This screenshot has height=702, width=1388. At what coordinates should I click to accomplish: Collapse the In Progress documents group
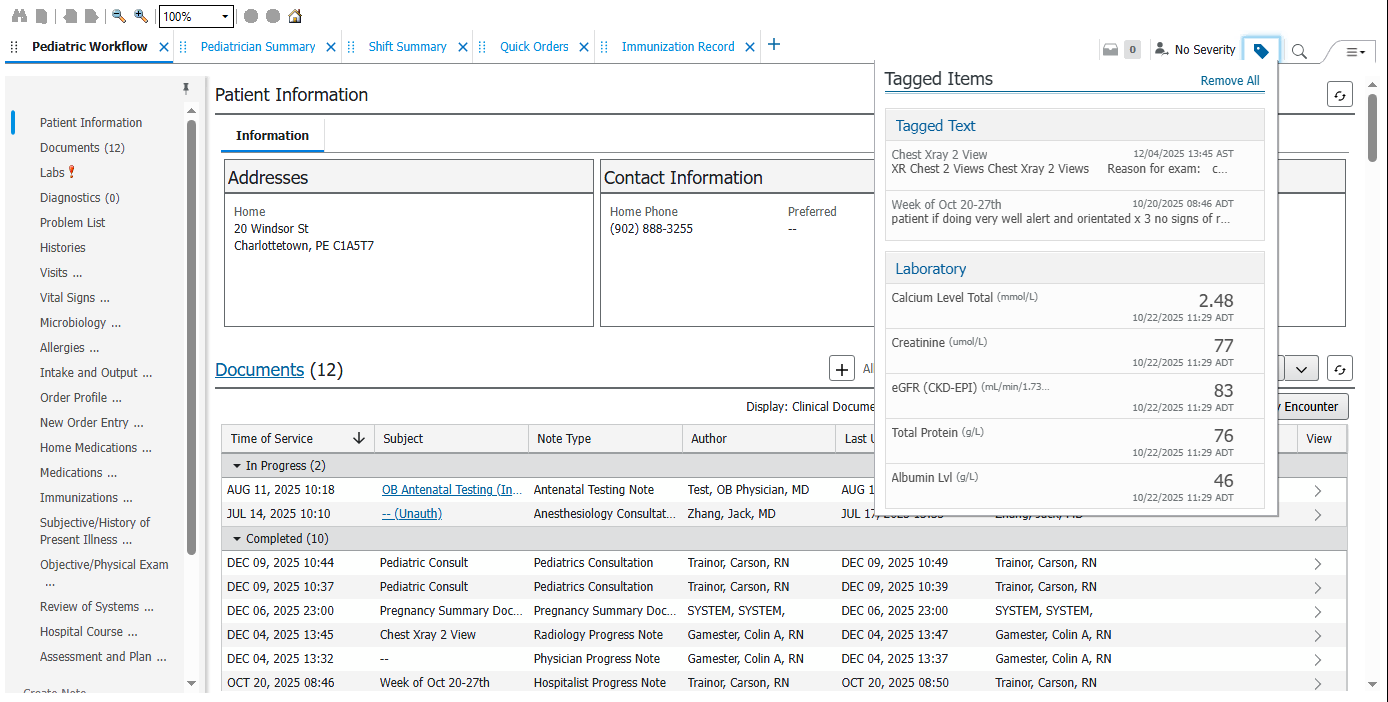pyautogui.click(x=237, y=466)
